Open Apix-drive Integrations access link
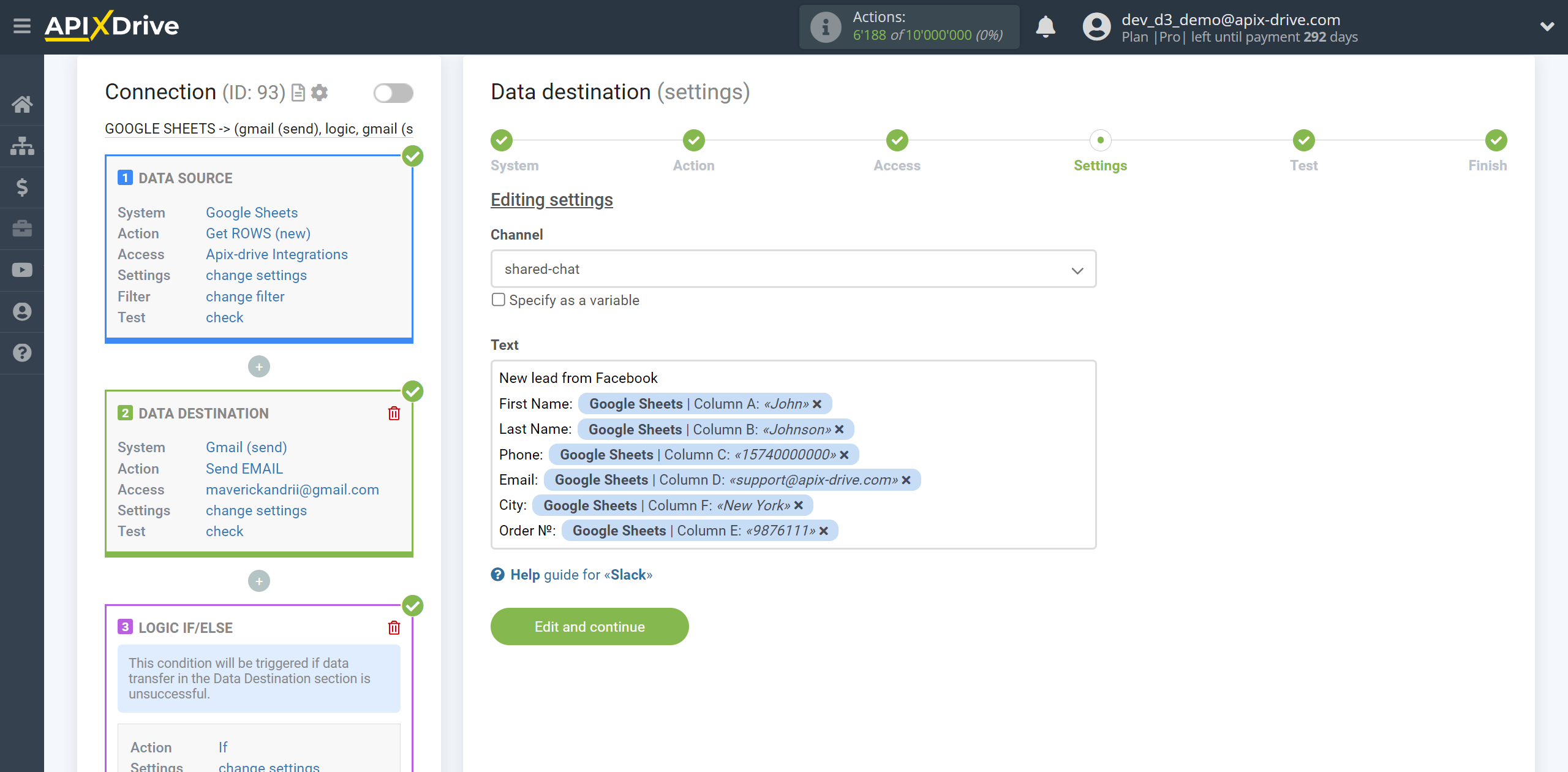The height and width of the screenshot is (772, 1568). point(277,254)
